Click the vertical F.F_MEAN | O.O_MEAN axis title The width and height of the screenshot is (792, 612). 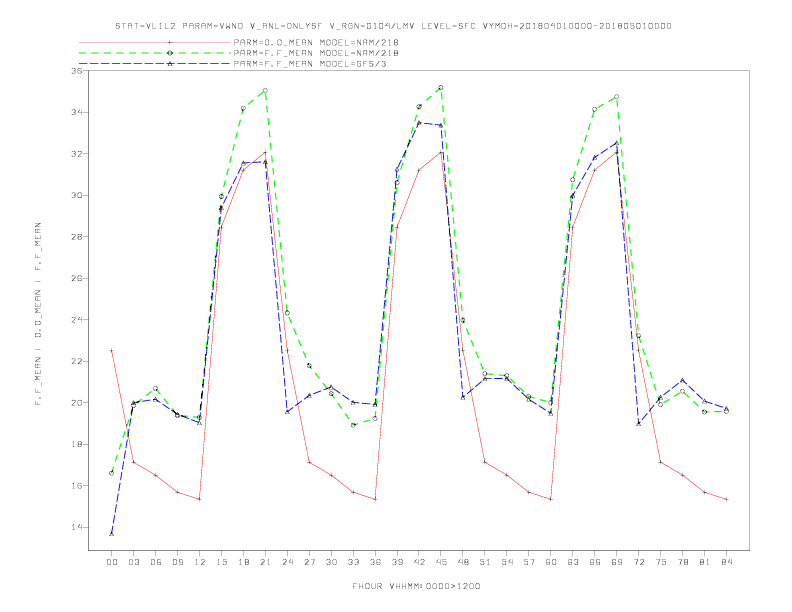(38, 314)
